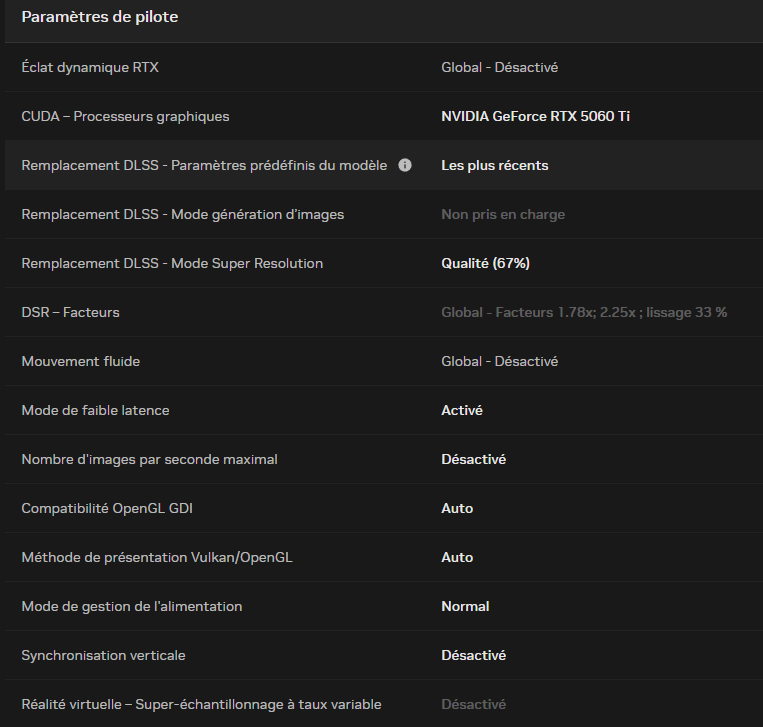Open Éclat dynamique RTX value Global - Désactivé

click(499, 67)
